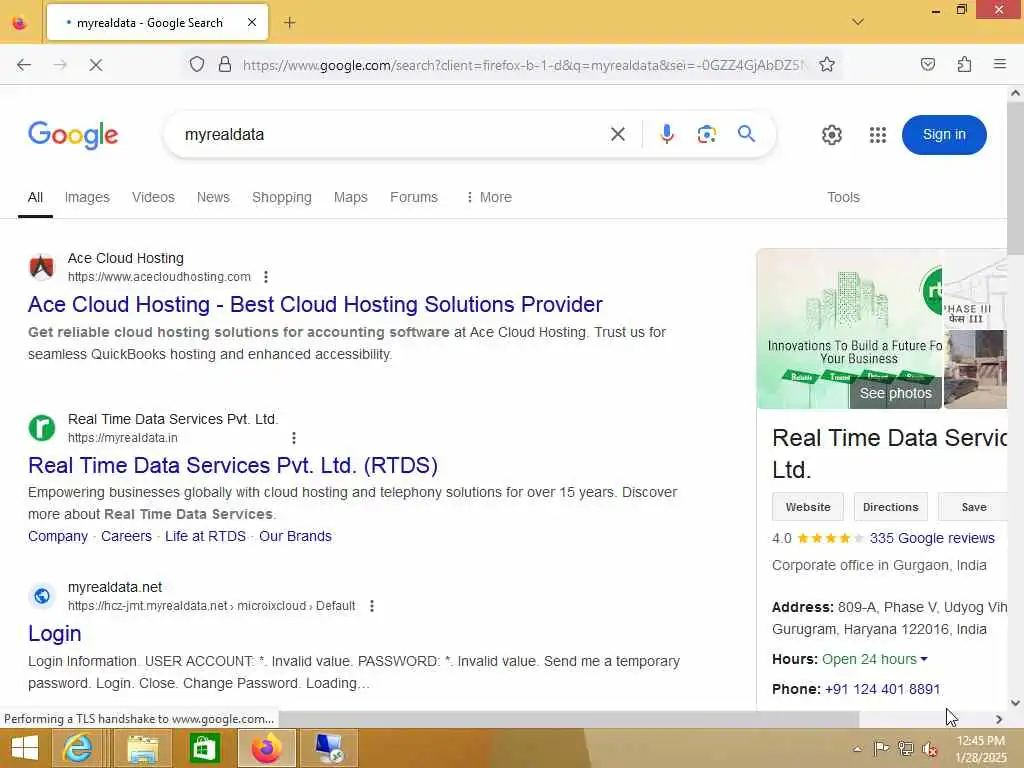The height and width of the screenshot is (768, 1024).
Task: Click the Firefox back arrow button
Action: tap(24, 65)
